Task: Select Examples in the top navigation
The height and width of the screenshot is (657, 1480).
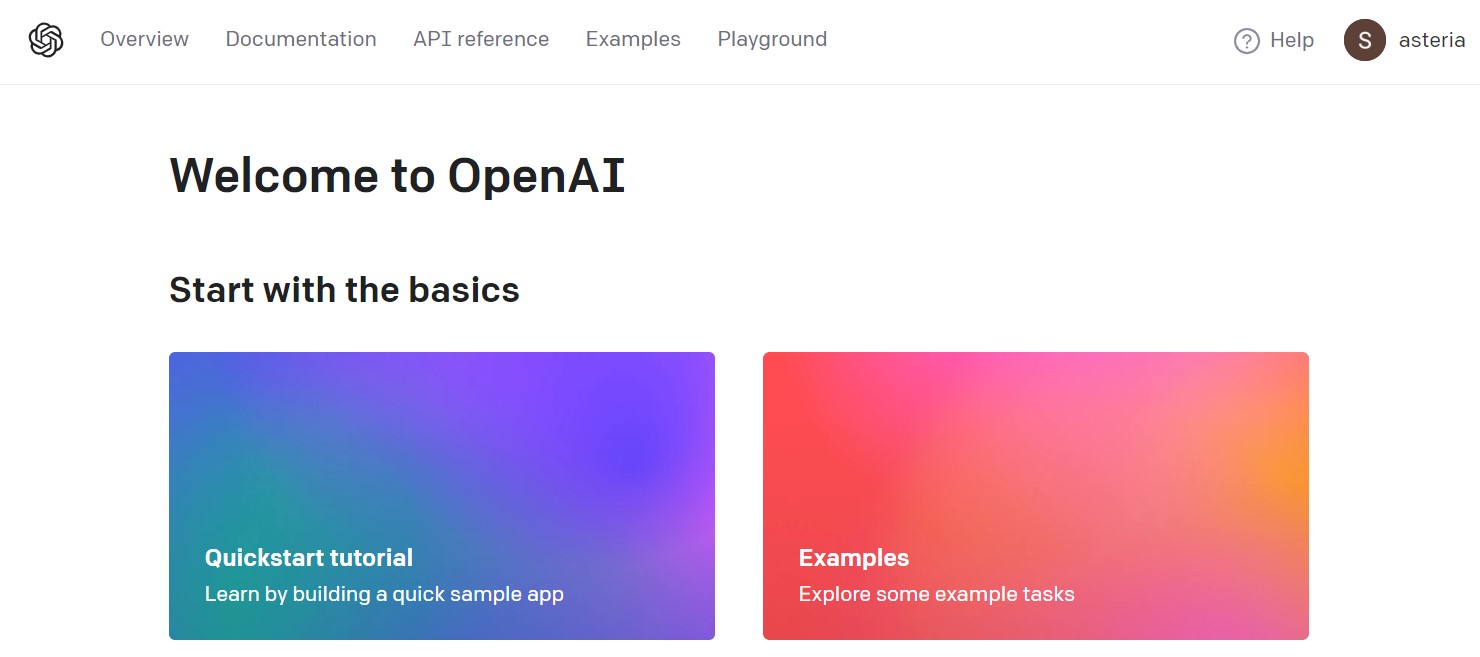Action: click(633, 39)
